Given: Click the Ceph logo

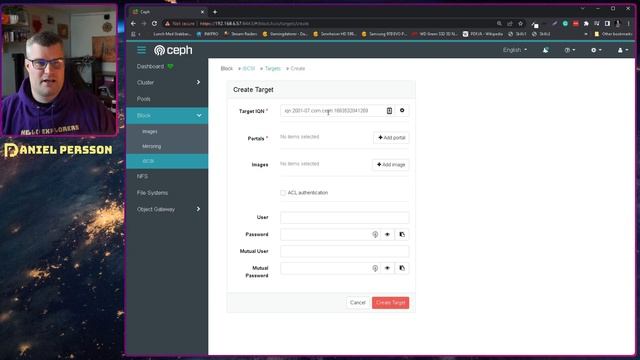Looking at the screenshot, I should point(173,50).
